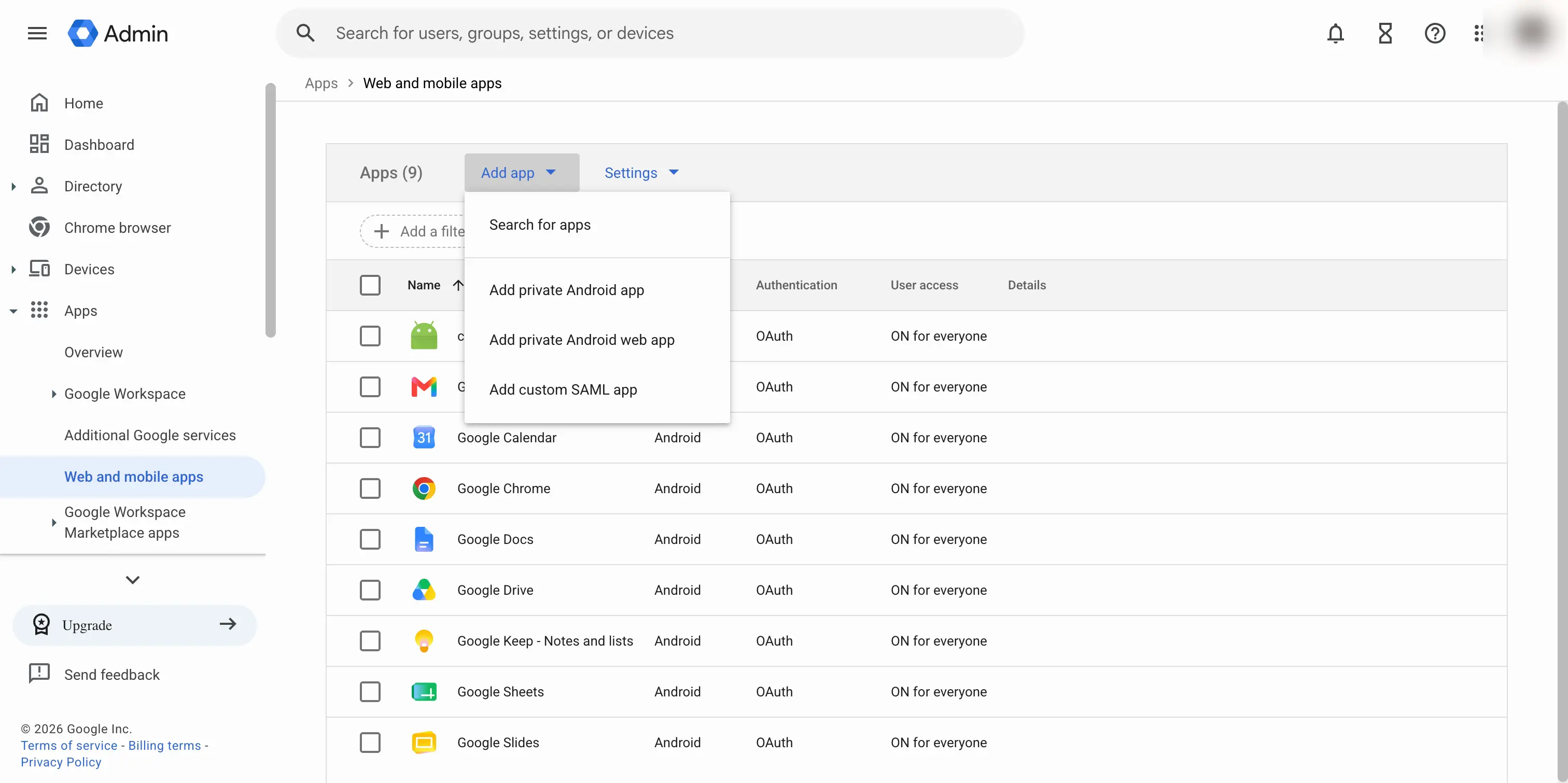Screen dimensions: 1568x783
Task: Click the green Android robot icon
Action: point(424,335)
